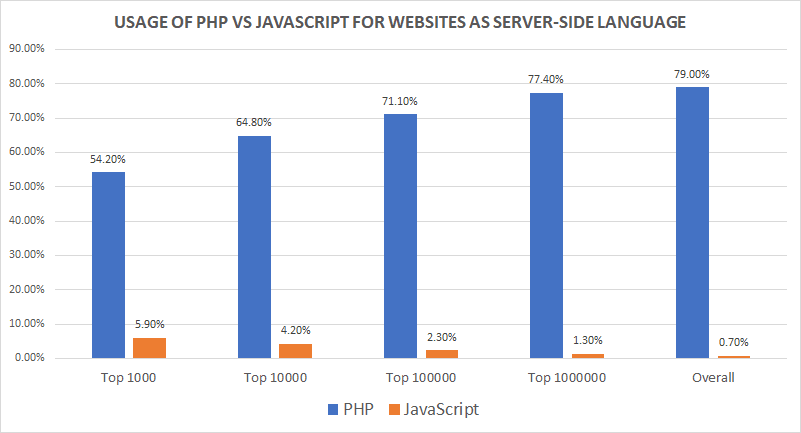Viewport: 801px width, 433px height.
Task: Click the 79.00% data label
Action: point(692,75)
